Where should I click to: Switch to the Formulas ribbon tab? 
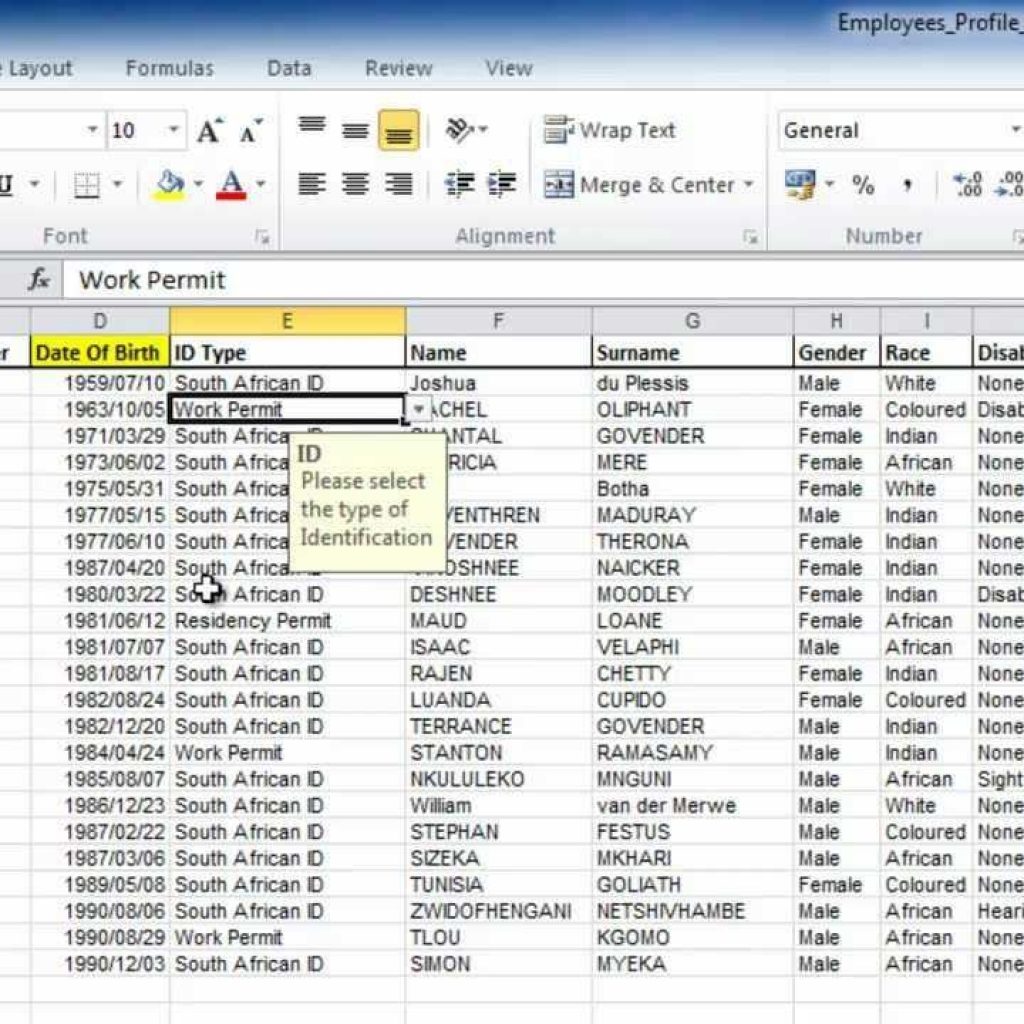169,68
